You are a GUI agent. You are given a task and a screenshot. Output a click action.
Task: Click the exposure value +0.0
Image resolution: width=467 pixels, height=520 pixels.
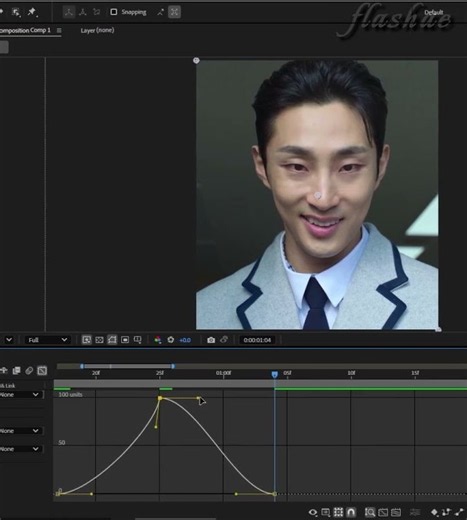185,340
